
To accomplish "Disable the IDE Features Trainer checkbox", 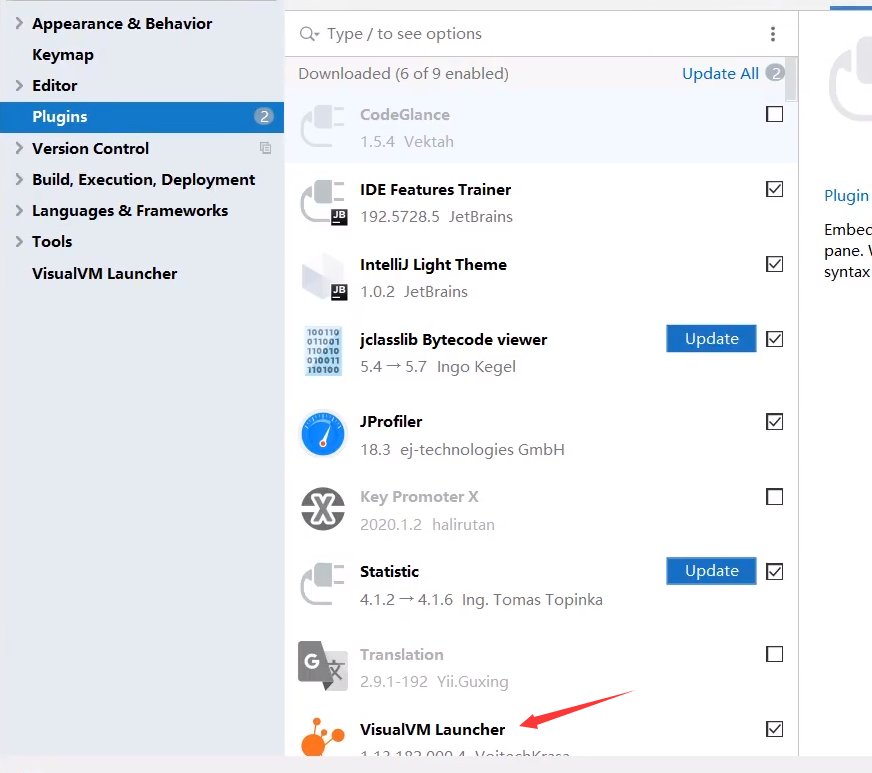I will point(774,189).
